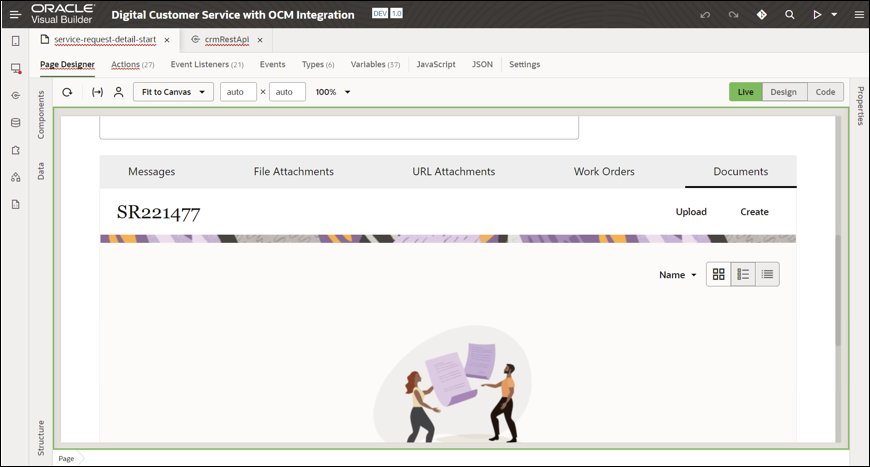Click the Page breadcrumb

click(67, 459)
